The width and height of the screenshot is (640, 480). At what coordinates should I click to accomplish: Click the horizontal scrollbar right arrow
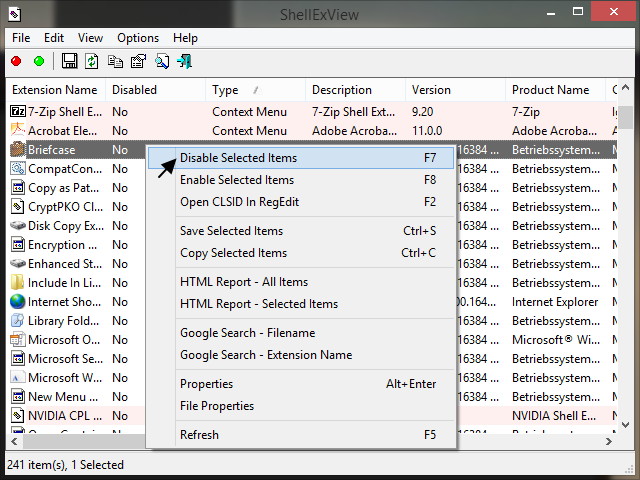click(609, 442)
